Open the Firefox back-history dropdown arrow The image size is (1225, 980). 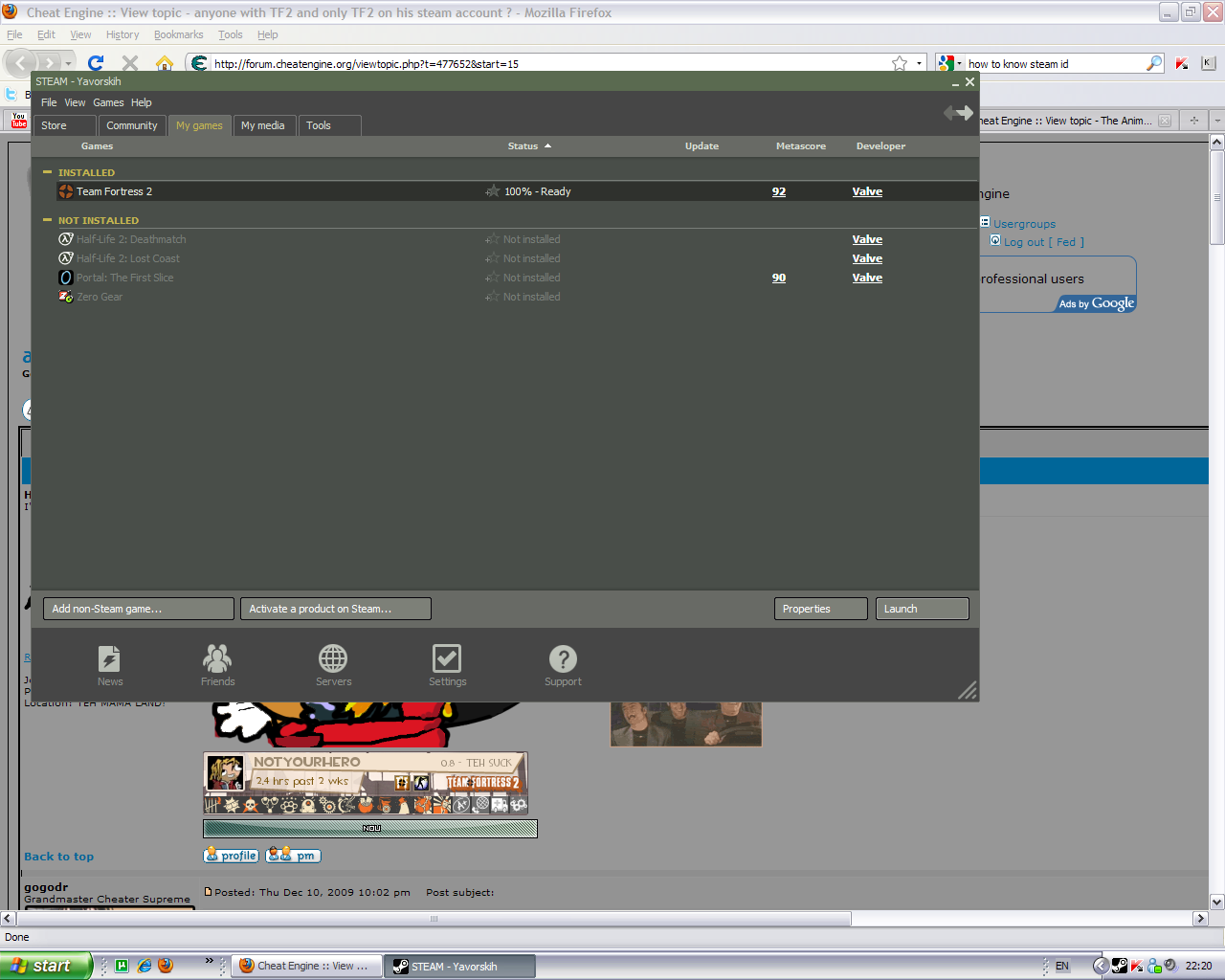click(68, 64)
